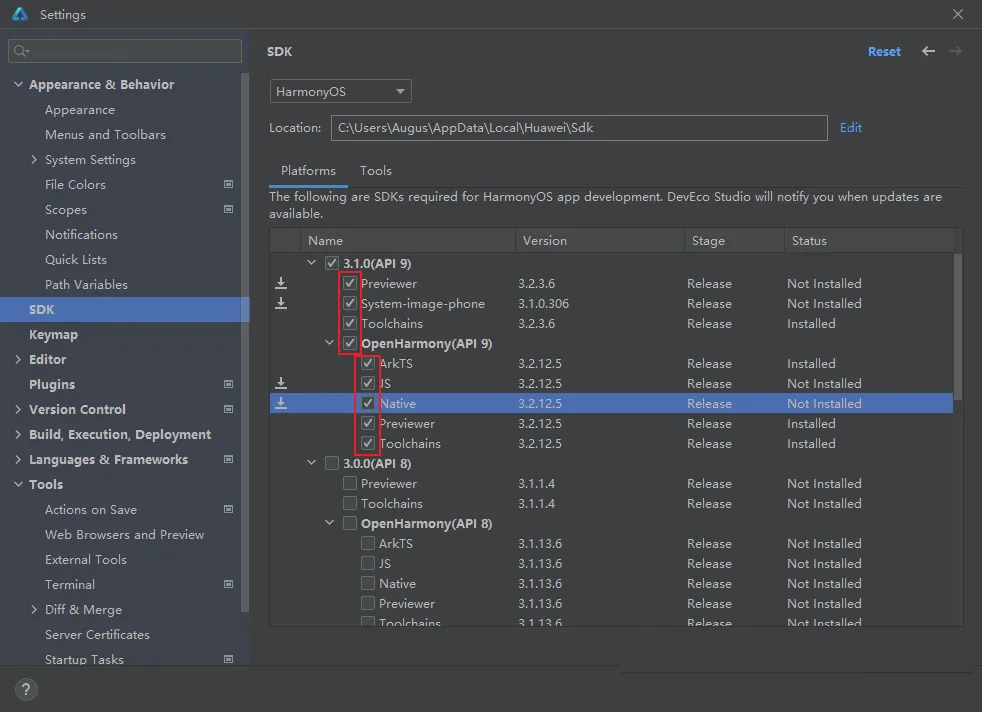Viewport: 982px width, 712px height.
Task: Collapse the 3.1.0(API 9) SDK group
Action: [311, 263]
